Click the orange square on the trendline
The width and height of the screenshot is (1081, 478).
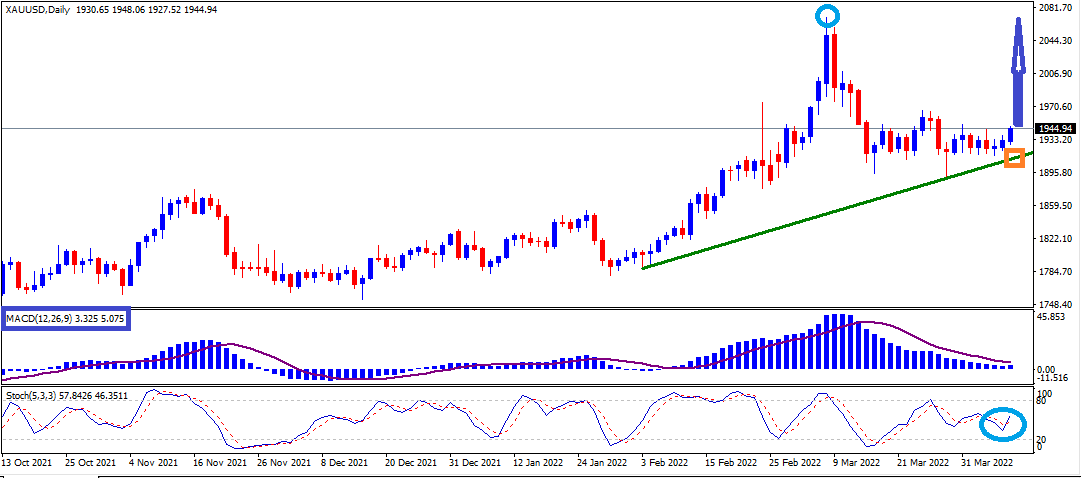(1014, 157)
